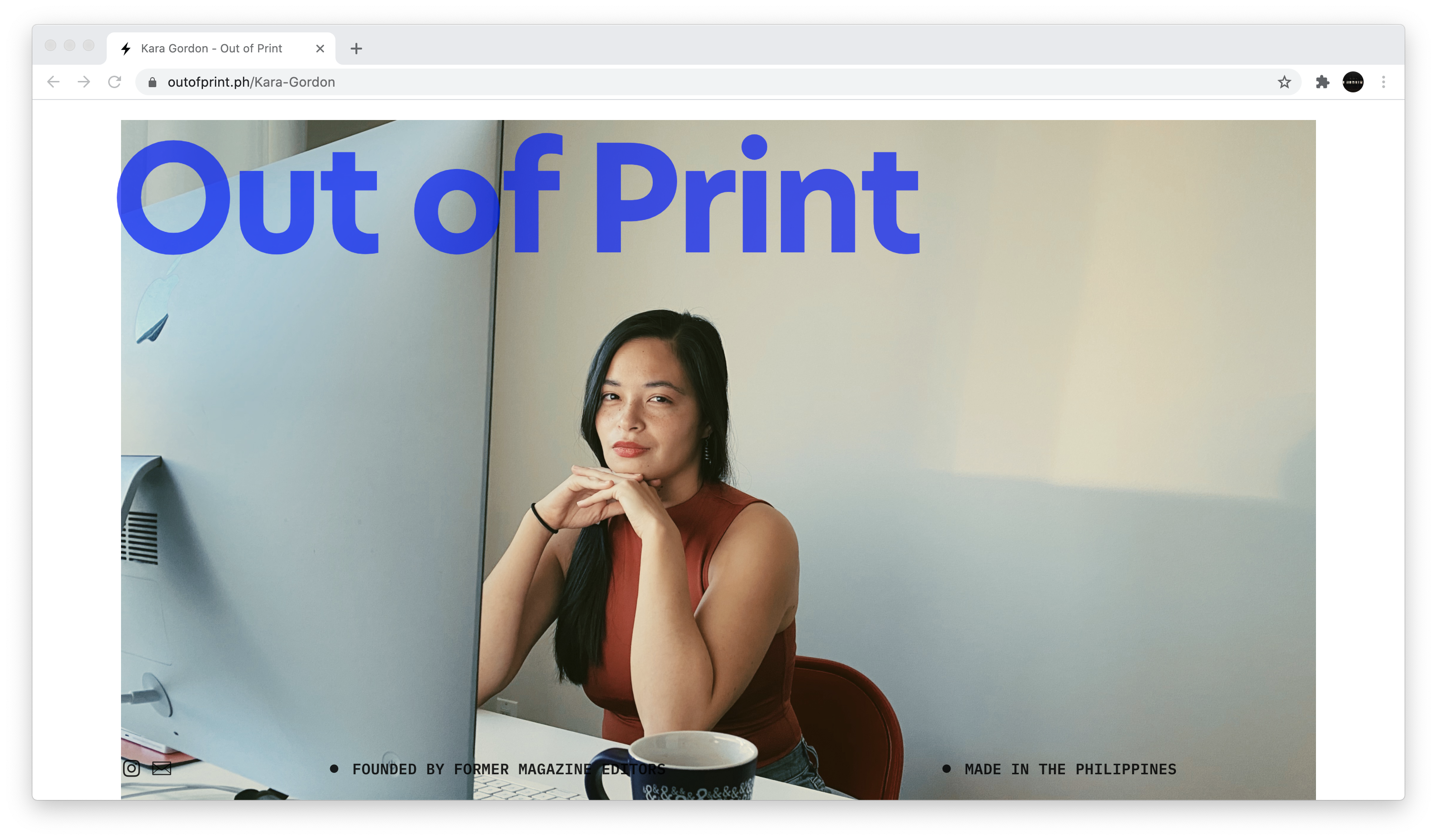Open a new tab
Screen dimensions: 1437x840
pyautogui.click(x=356, y=49)
